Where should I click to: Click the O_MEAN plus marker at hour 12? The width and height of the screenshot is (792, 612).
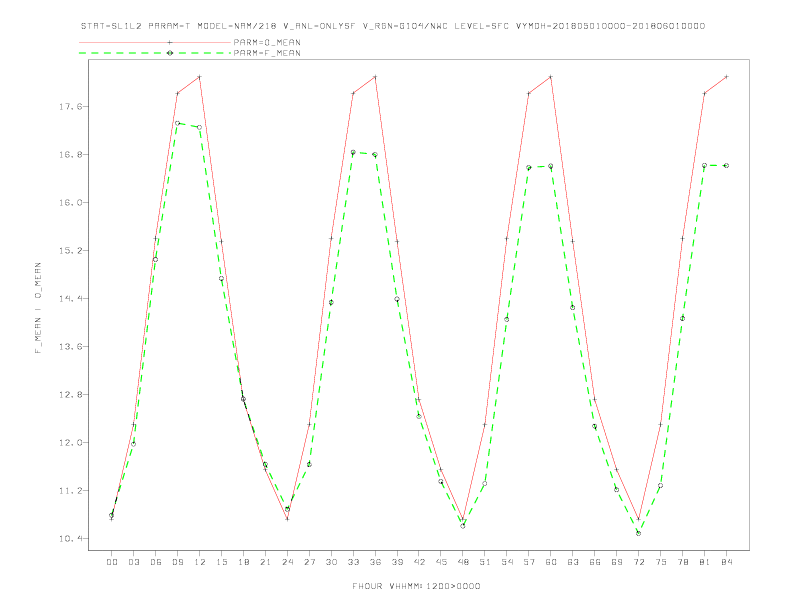tap(200, 77)
